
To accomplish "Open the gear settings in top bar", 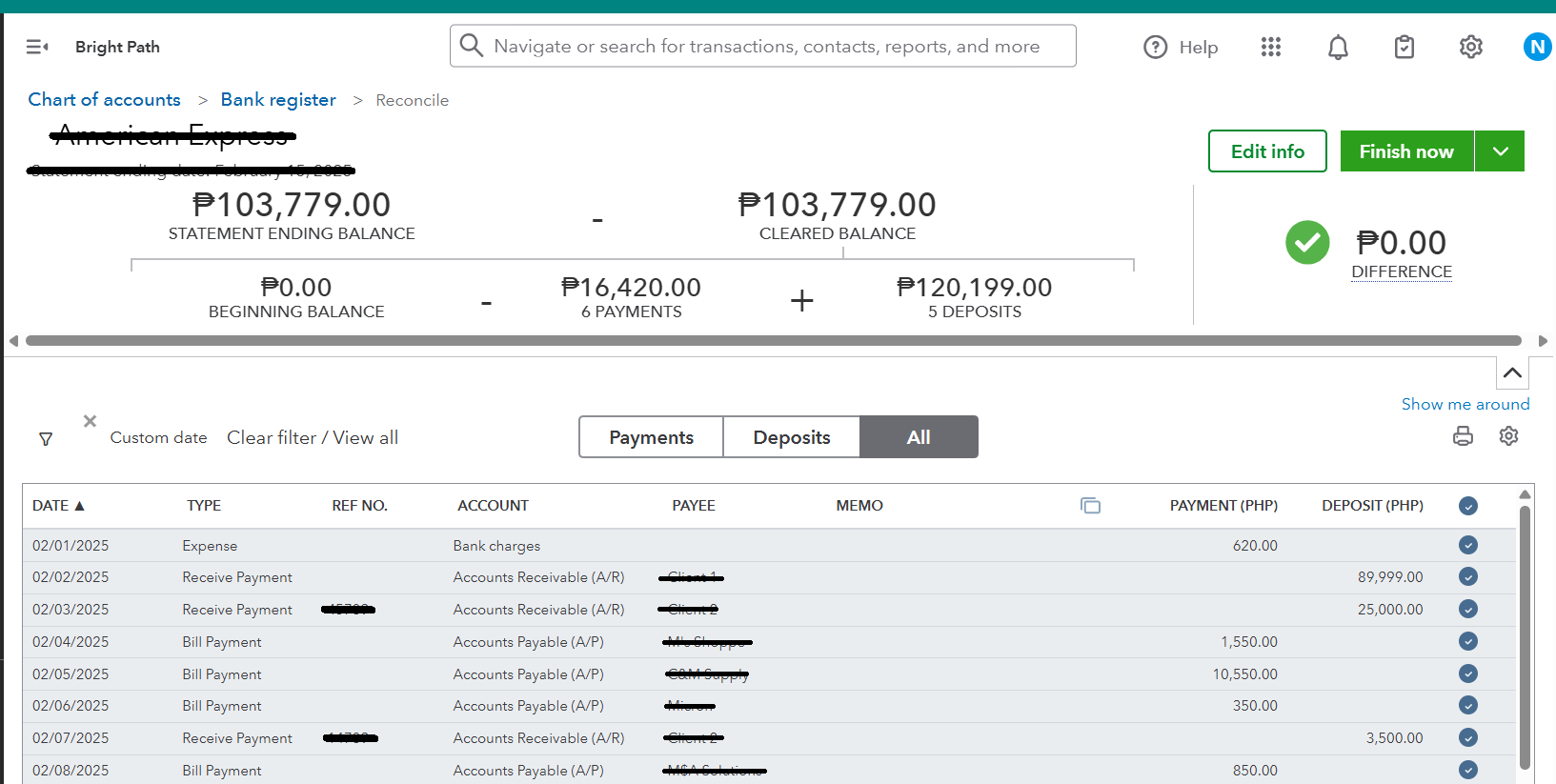I will click(x=1471, y=47).
